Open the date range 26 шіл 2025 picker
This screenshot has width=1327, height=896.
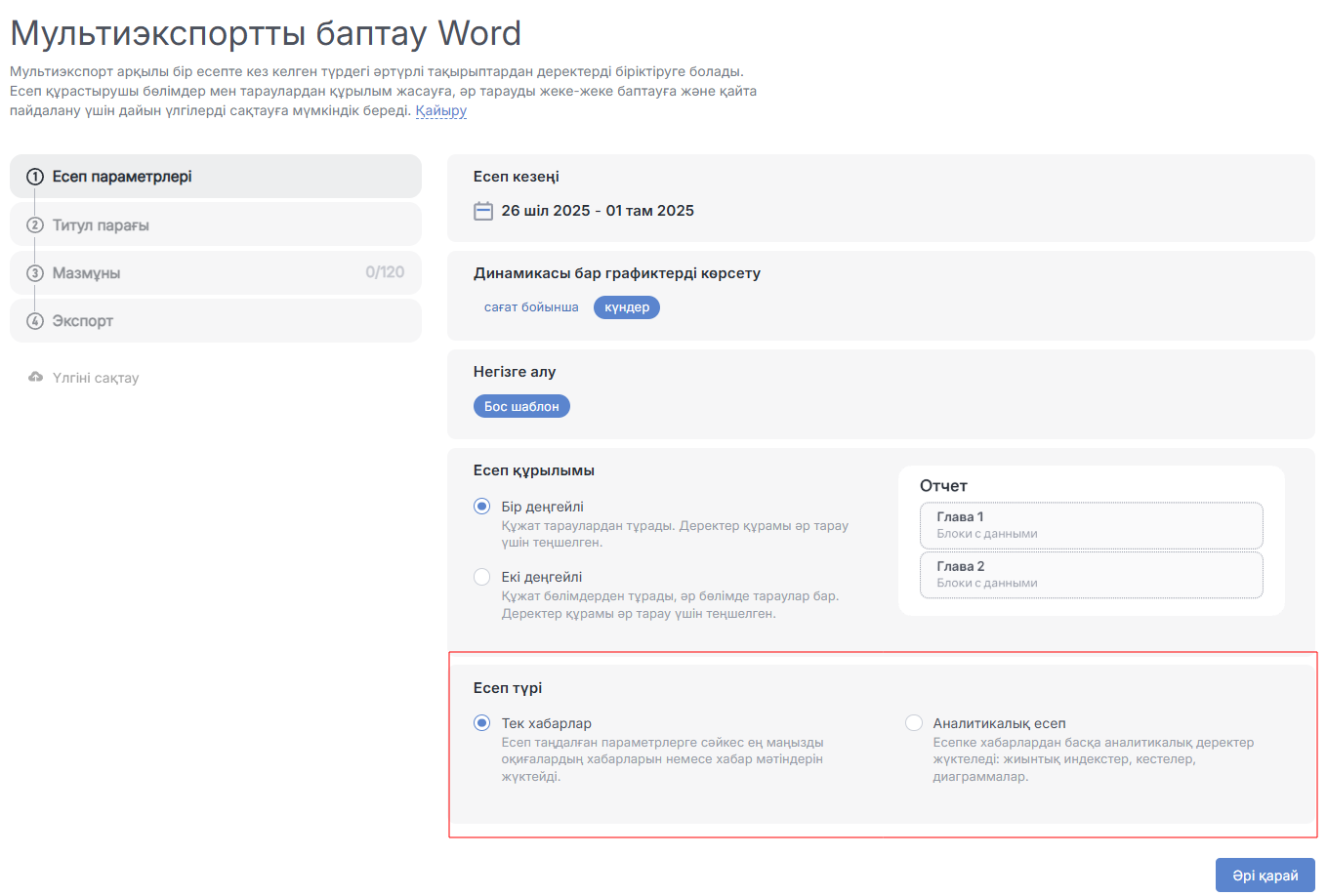pos(597,211)
